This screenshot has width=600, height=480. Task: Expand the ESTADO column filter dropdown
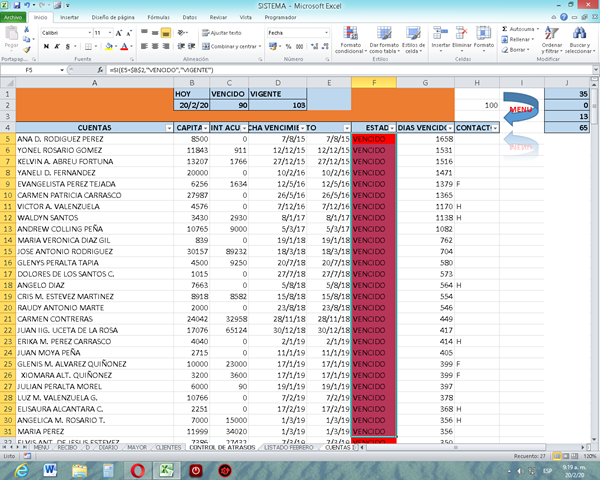tap(391, 128)
